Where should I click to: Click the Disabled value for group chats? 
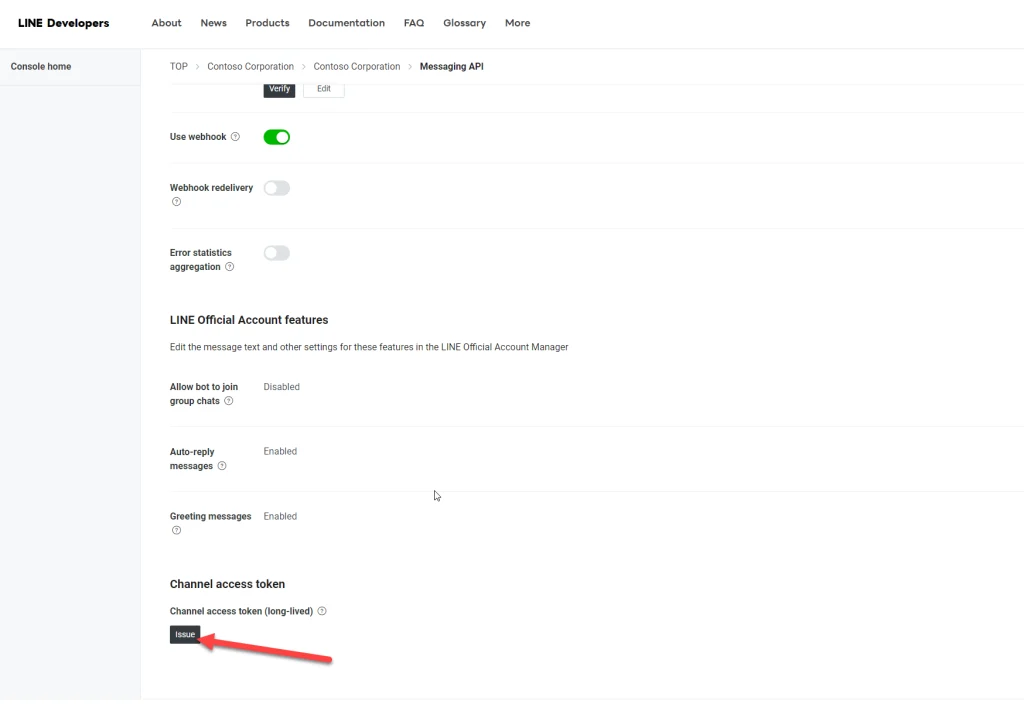[x=281, y=387]
